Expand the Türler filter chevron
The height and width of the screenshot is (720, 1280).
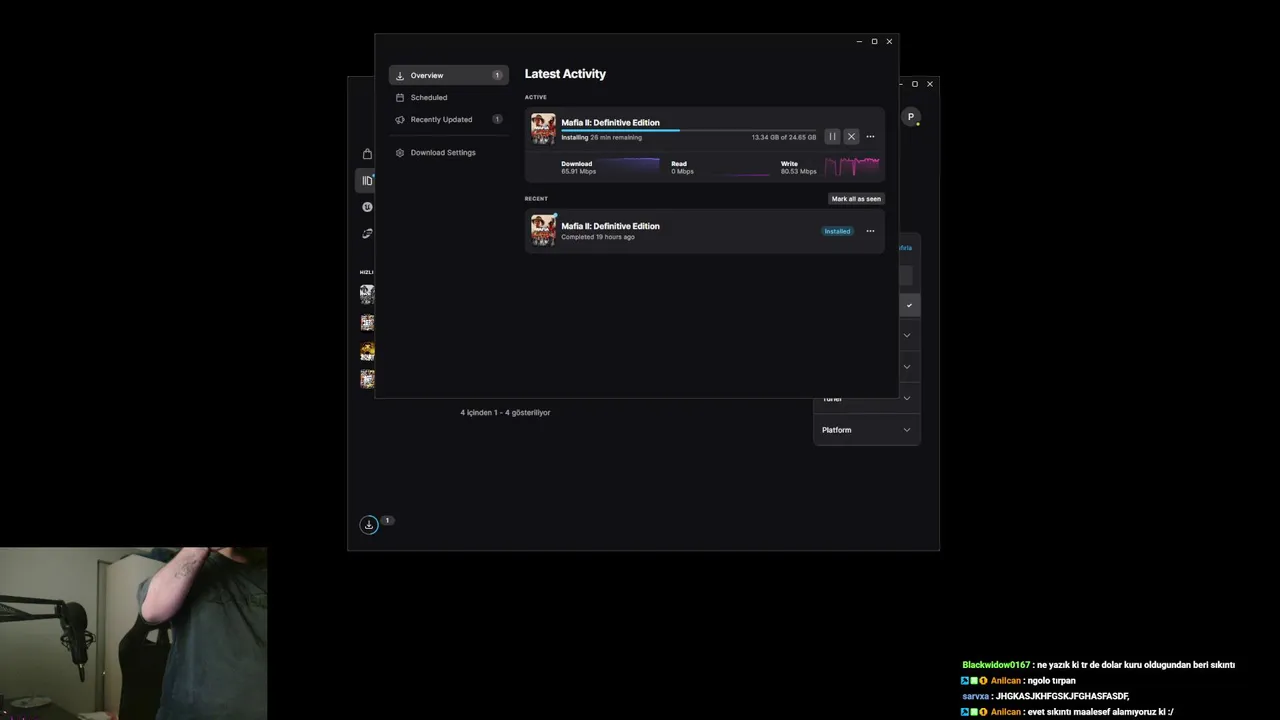point(907,398)
